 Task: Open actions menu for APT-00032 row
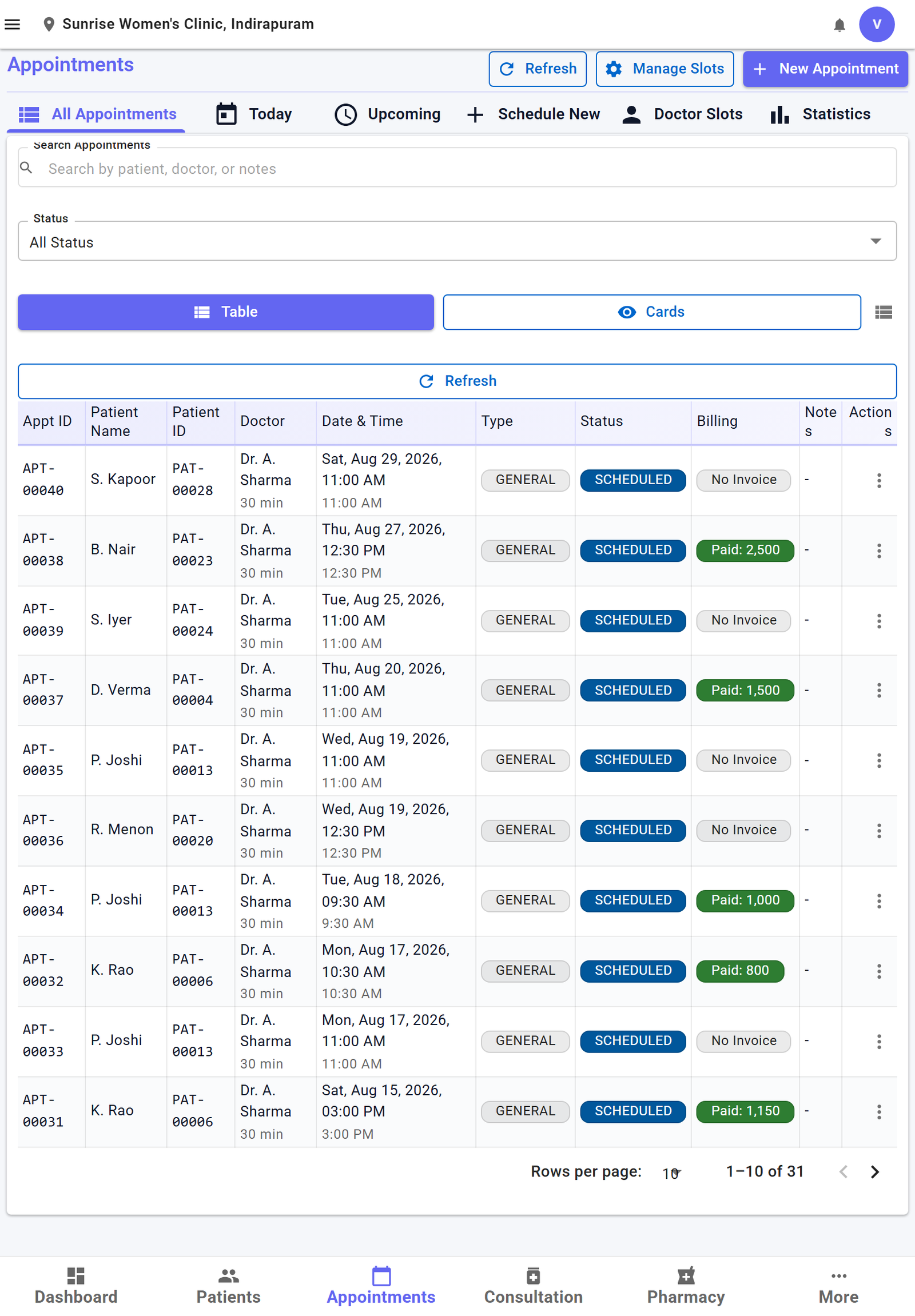click(x=879, y=971)
